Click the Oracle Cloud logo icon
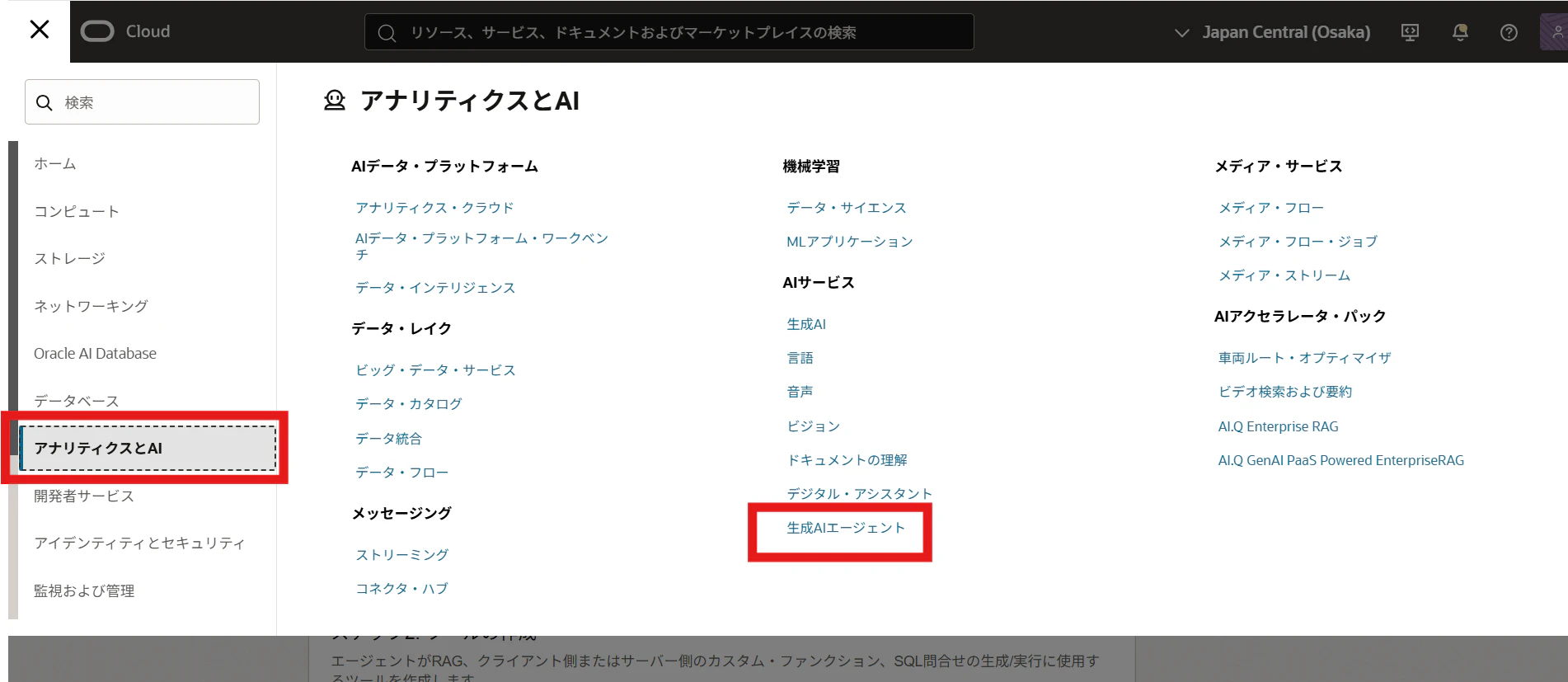1568x682 pixels. click(x=97, y=31)
